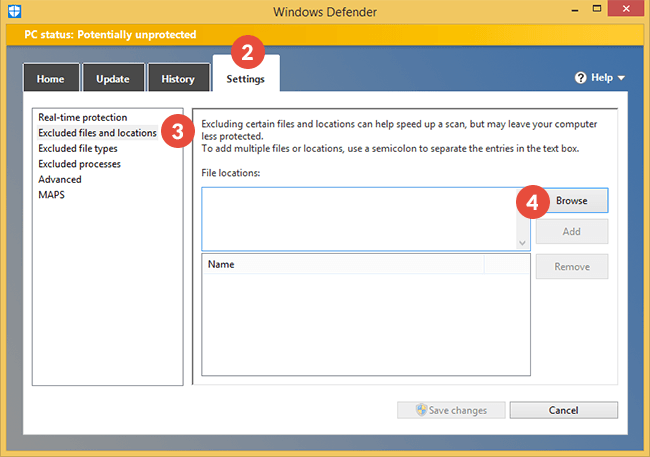Viewport: 650px width, 457px height.
Task: Switch to the Home tab
Action: coord(51,78)
